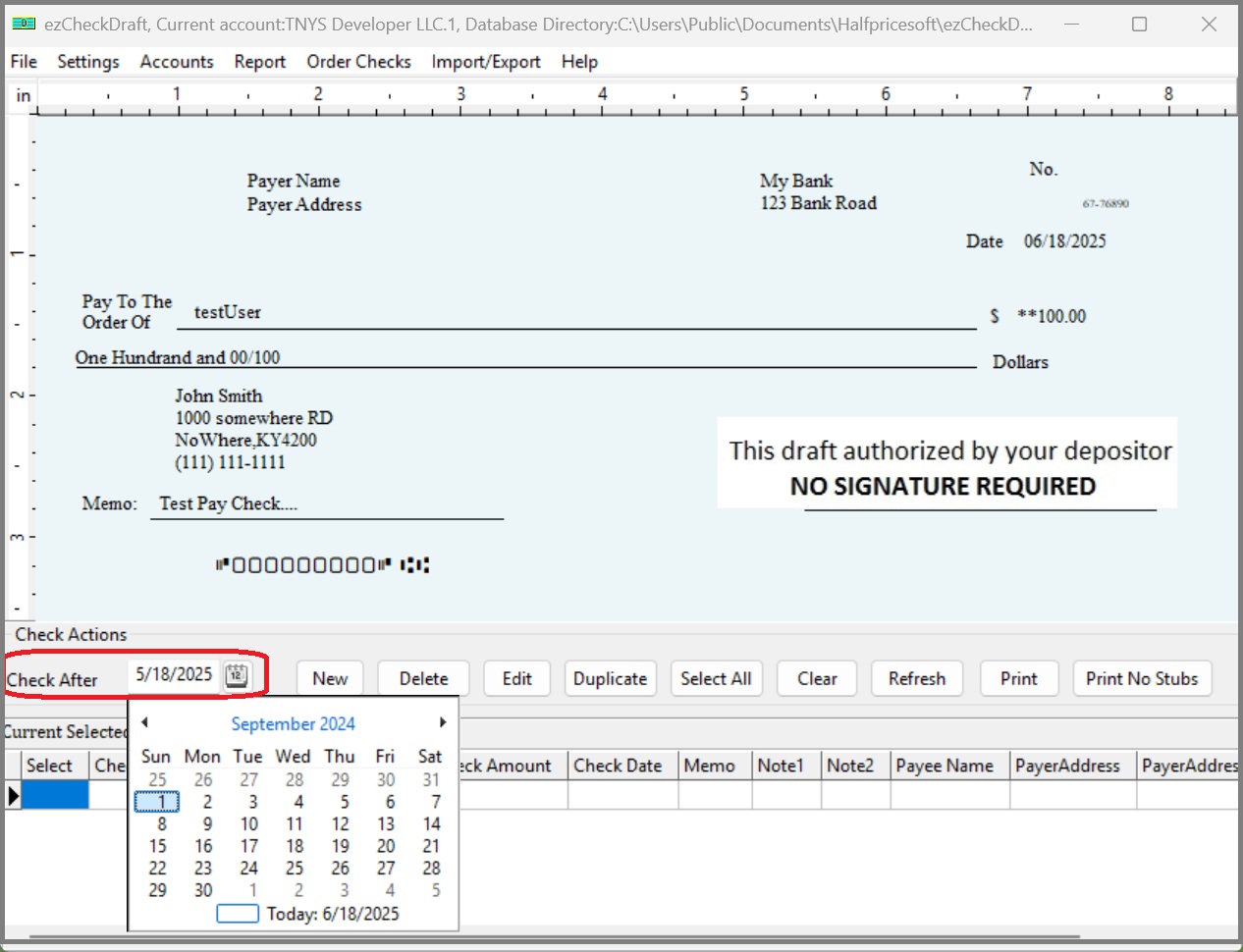Screen dimensions: 1243x952
Task: Click the Print No Stubs button
Action: (1142, 678)
